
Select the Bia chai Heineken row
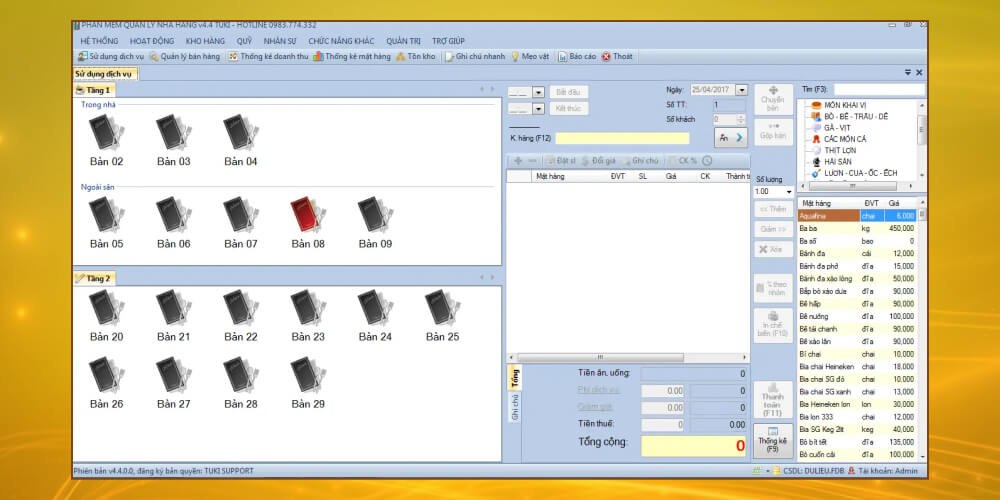point(858,366)
